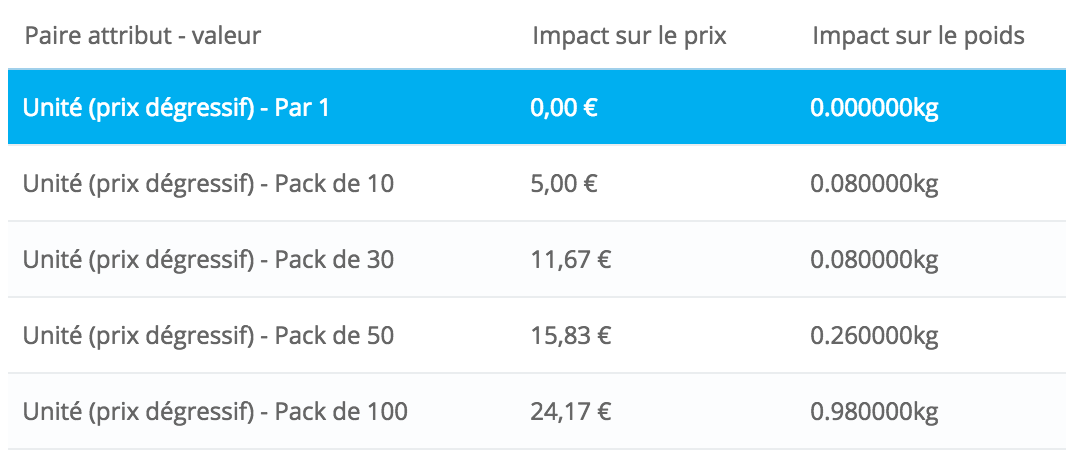1066x464 pixels.
Task: Click the 15,83 € price cell
Action: click(571, 336)
